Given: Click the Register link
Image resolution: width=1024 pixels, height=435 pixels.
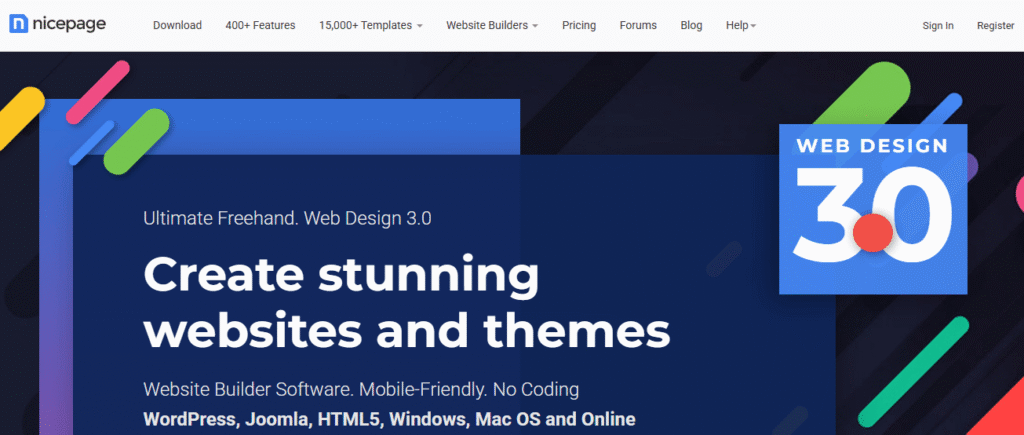Looking at the screenshot, I should (995, 25).
